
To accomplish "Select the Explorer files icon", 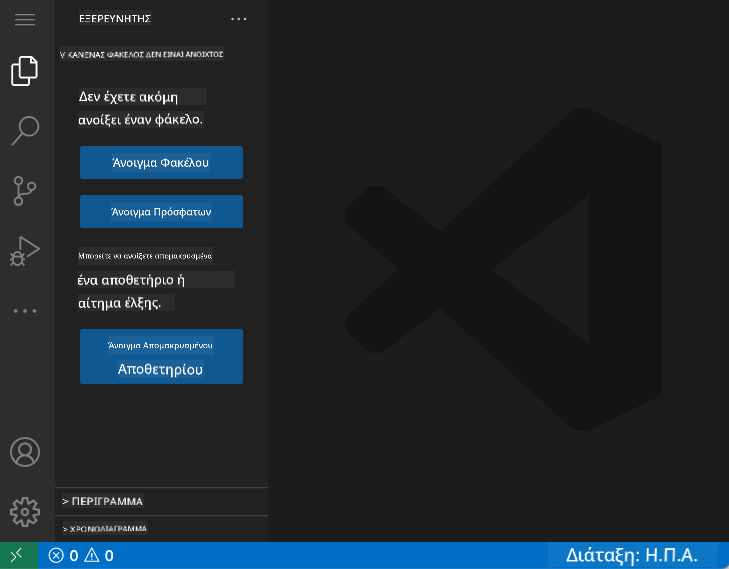I will tap(25, 71).
